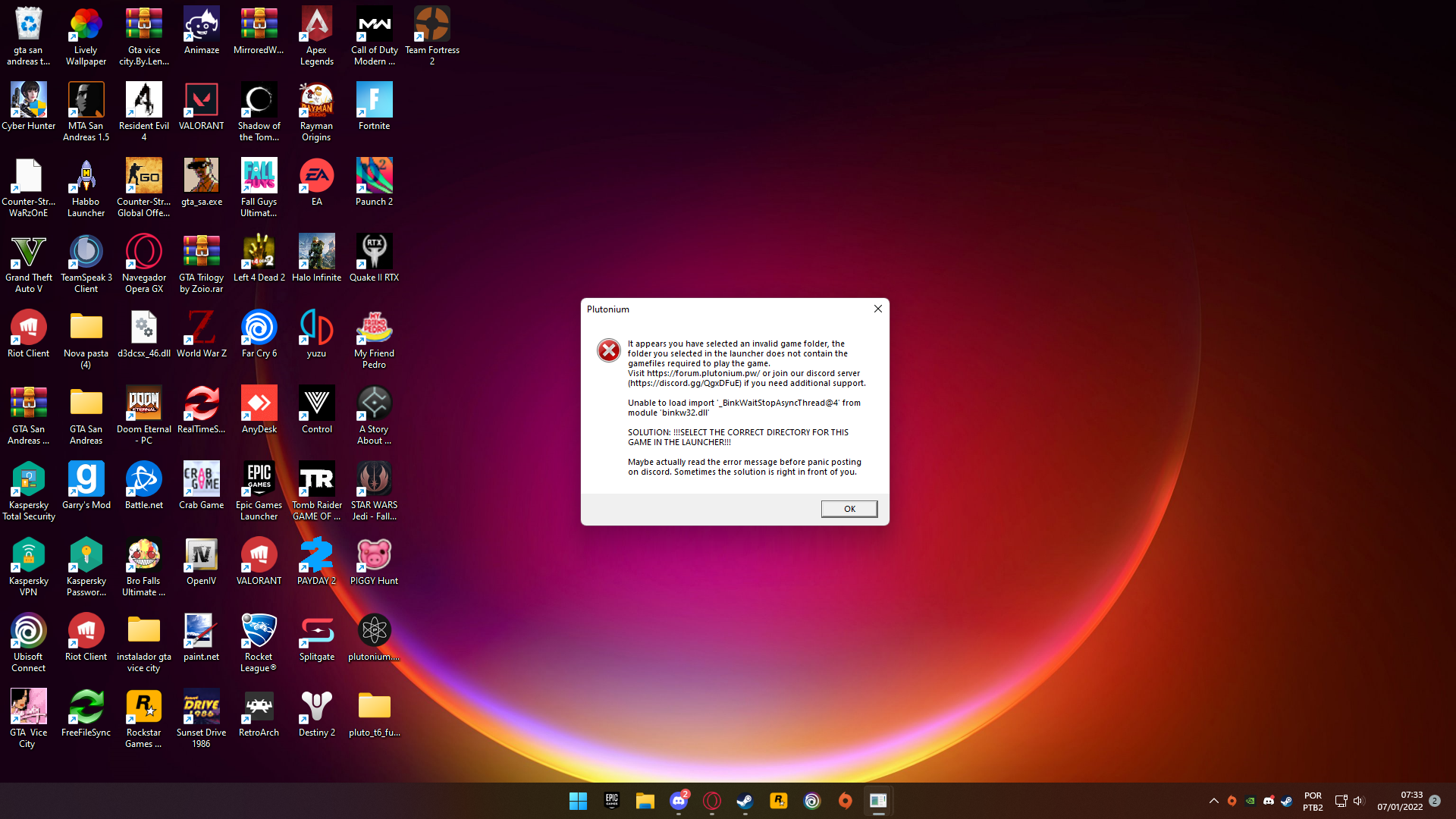Select the Counter-Strike Global Offensive icon

[x=144, y=188]
